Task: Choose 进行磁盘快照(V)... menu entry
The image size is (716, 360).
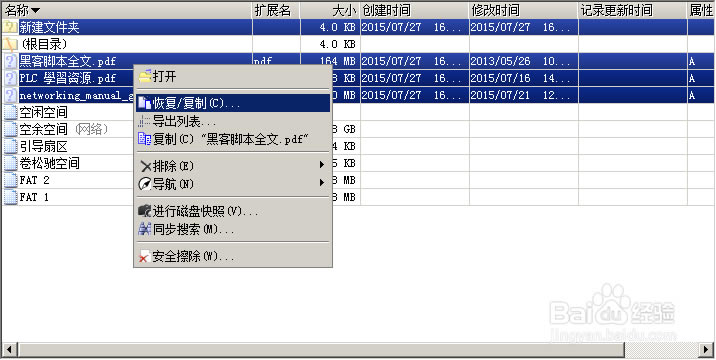Action: [233, 211]
